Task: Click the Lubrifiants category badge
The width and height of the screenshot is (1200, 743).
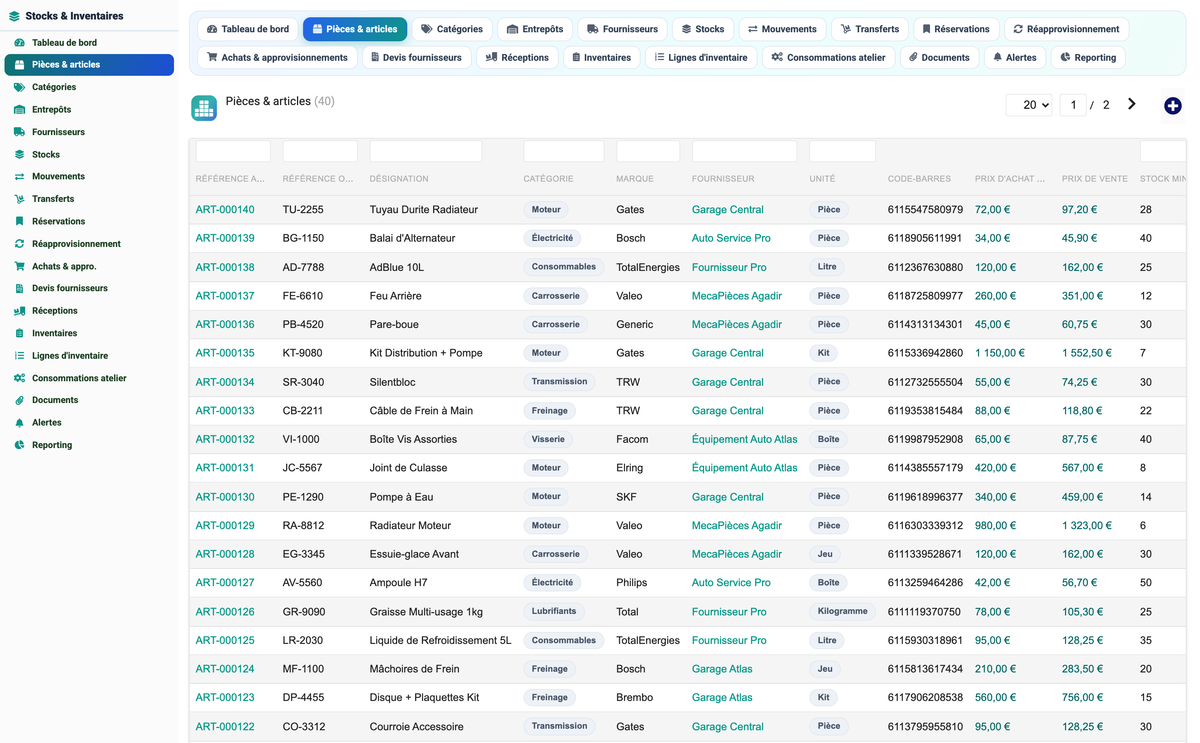Action: [554, 611]
